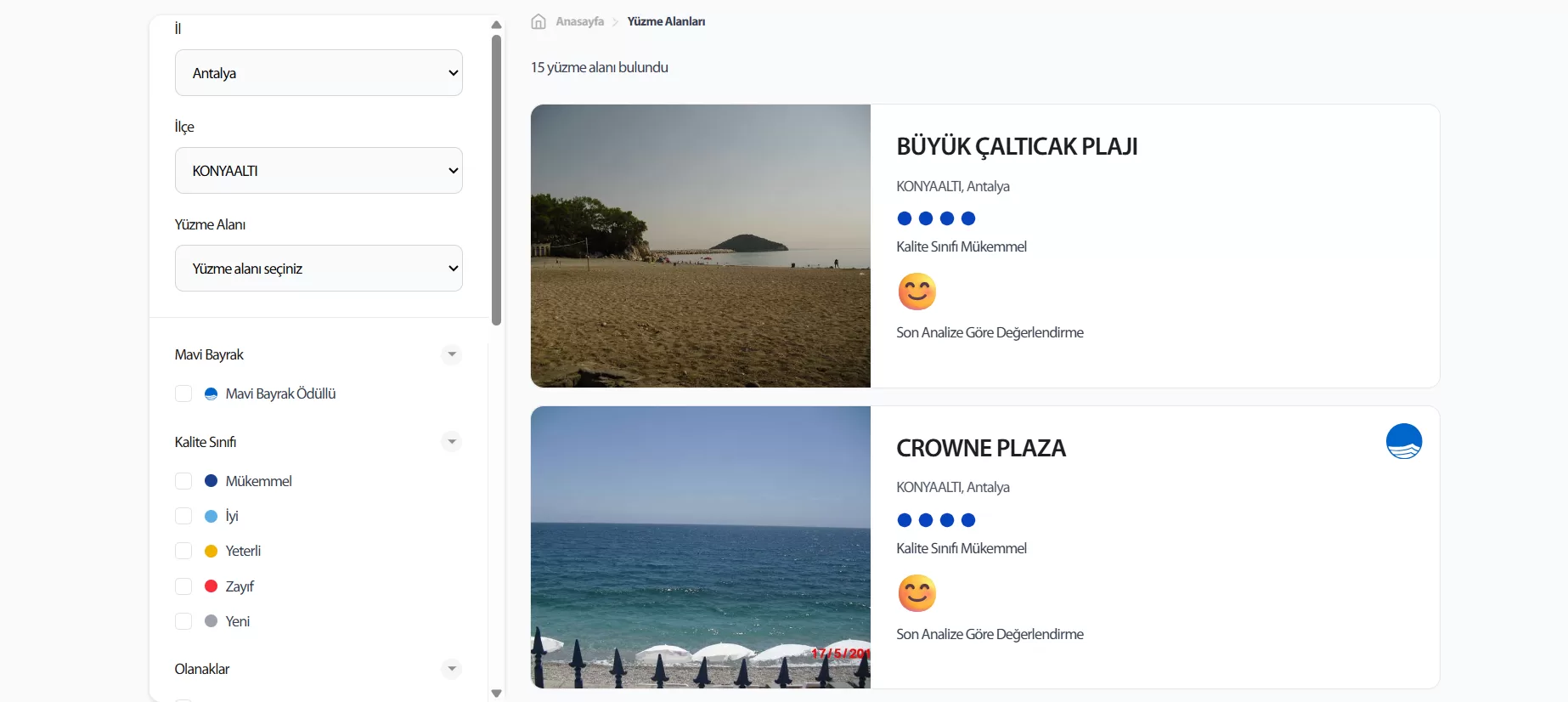Click the smiley face on Crowne Plaza card
The image size is (1568, 702).
[917, 593]
